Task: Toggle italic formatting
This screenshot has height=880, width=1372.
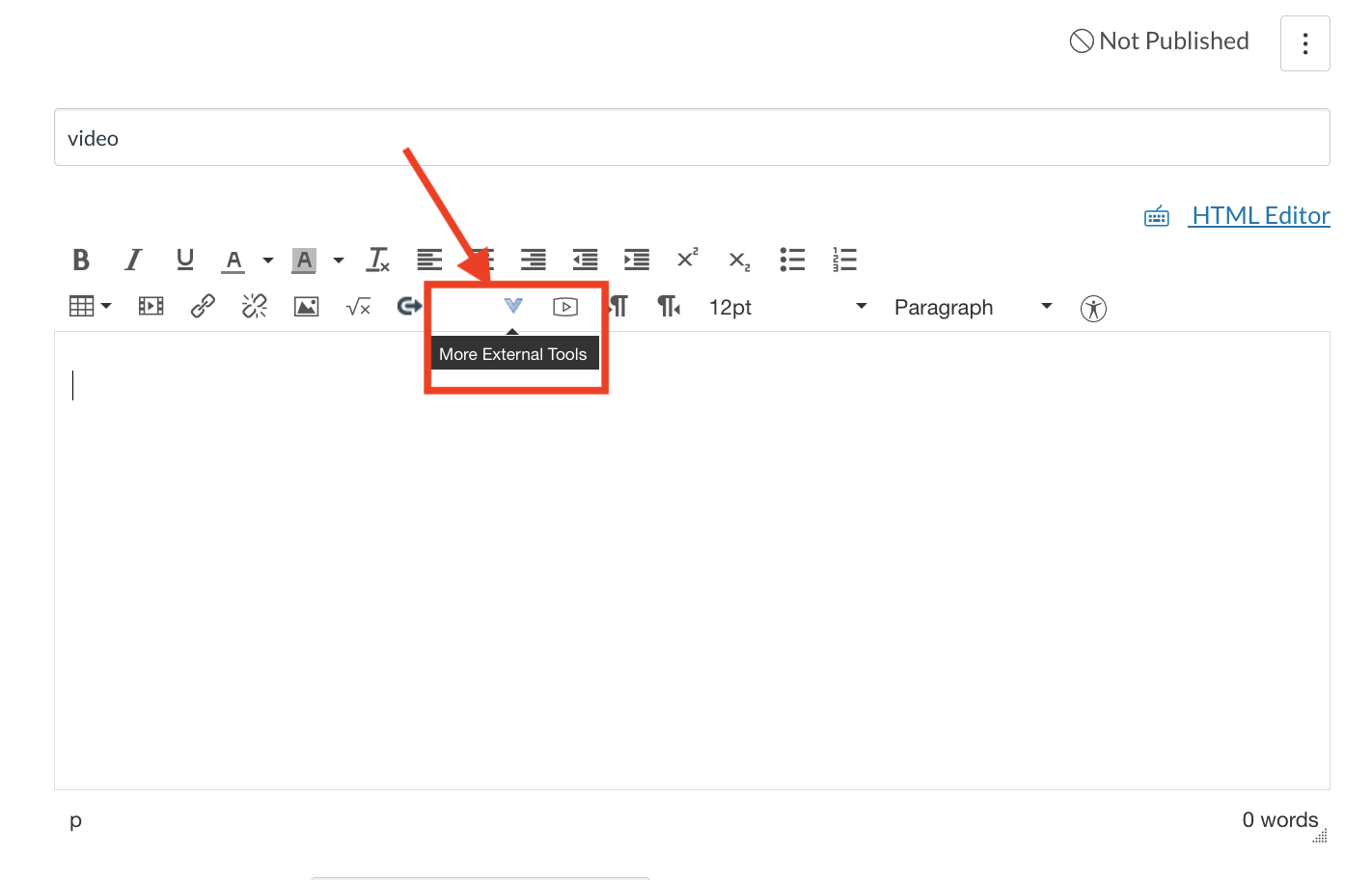Action: [x=133, y=260]
